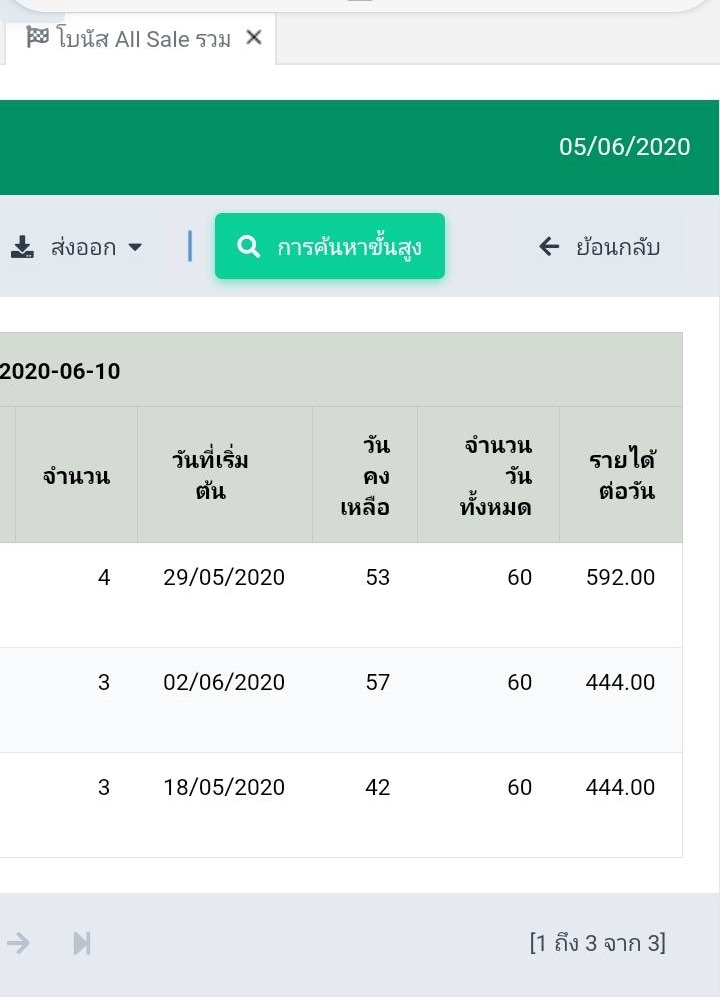720x1003 pixels.
Task: Click the magnifier icon in search button
Action: 248,246
